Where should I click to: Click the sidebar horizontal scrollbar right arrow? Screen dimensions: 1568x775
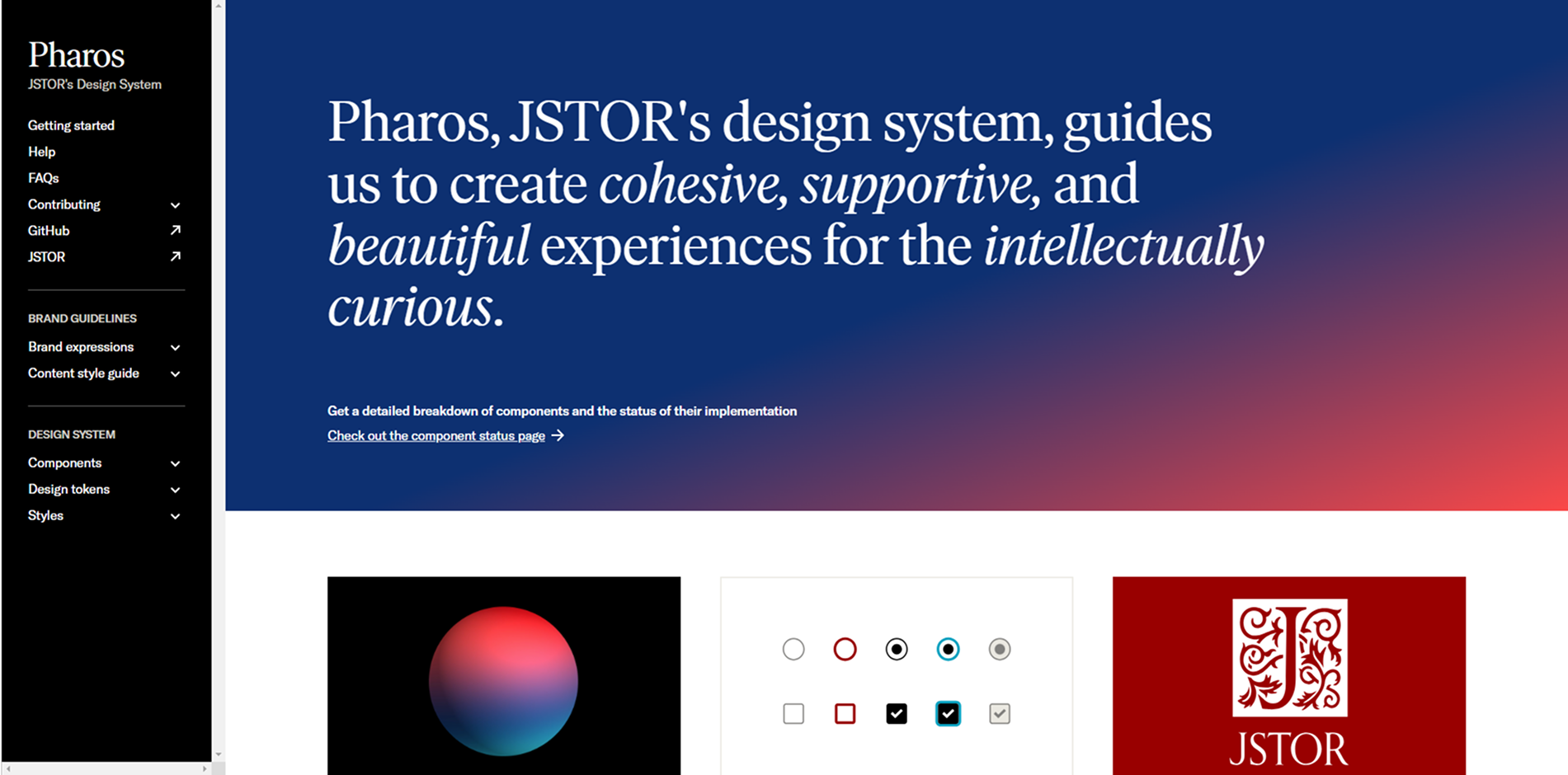click(205, 768)
